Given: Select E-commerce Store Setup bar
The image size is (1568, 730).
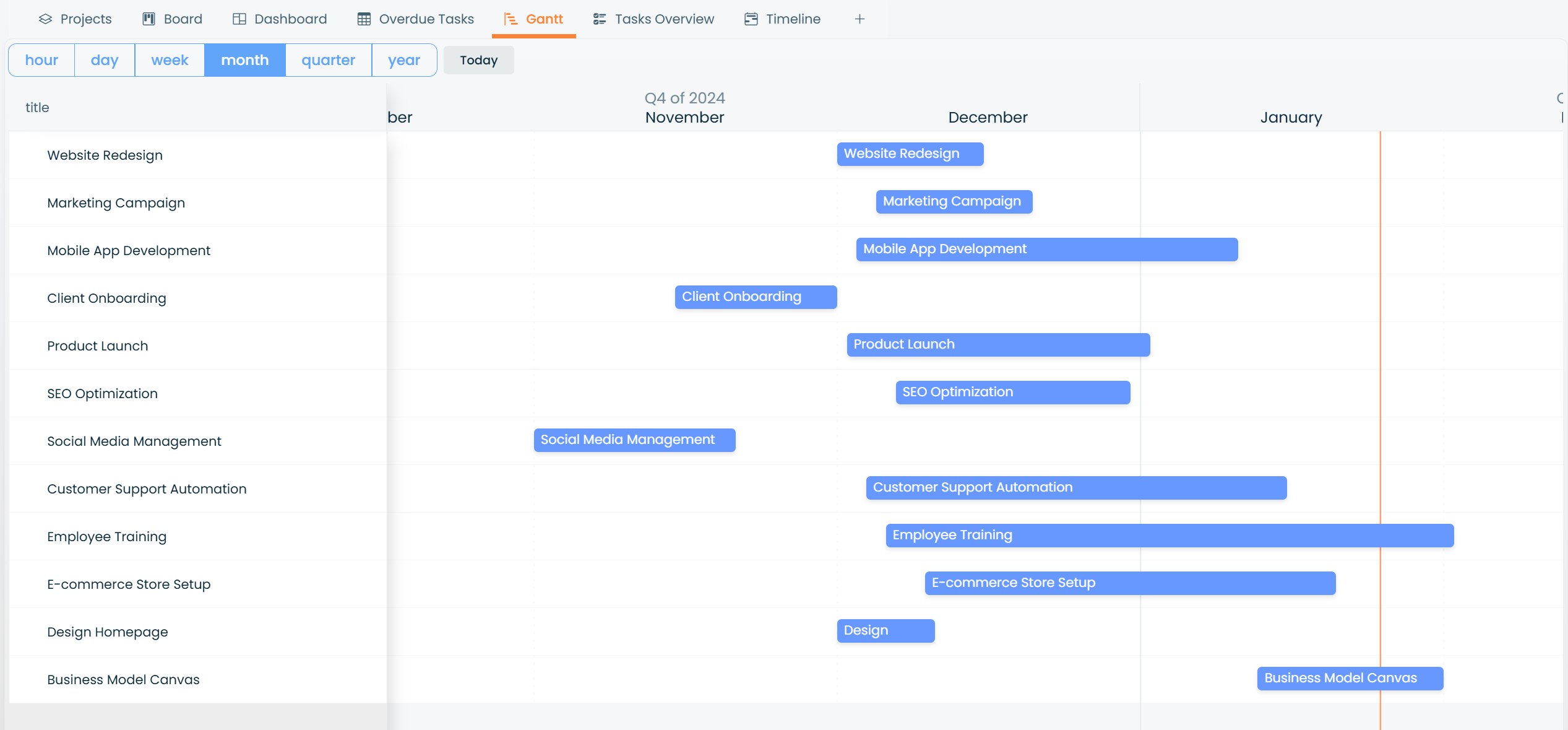Looking at the screenshot, I should [1131, 583].
